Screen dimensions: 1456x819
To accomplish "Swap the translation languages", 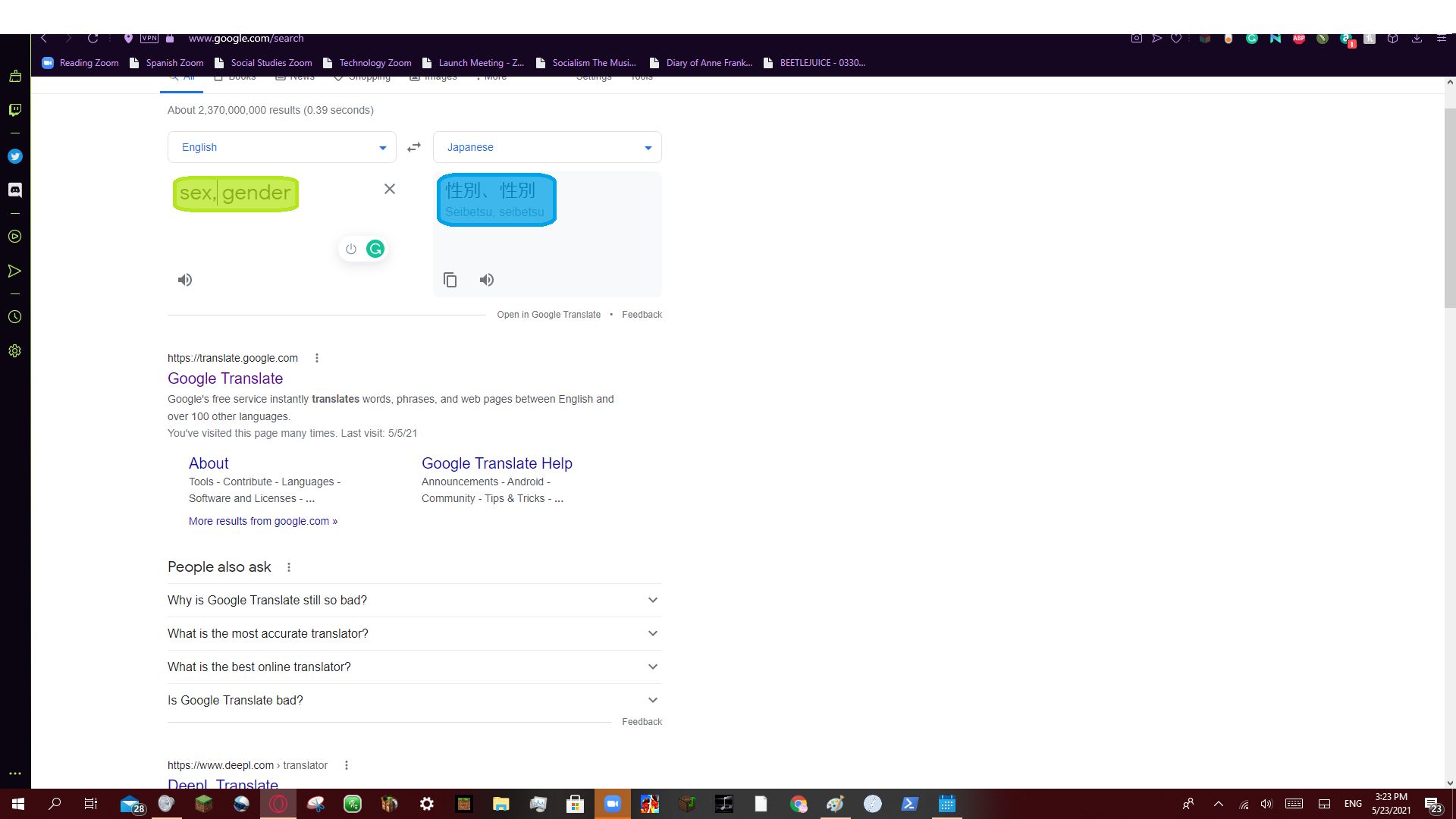I will tap(413, 147).
